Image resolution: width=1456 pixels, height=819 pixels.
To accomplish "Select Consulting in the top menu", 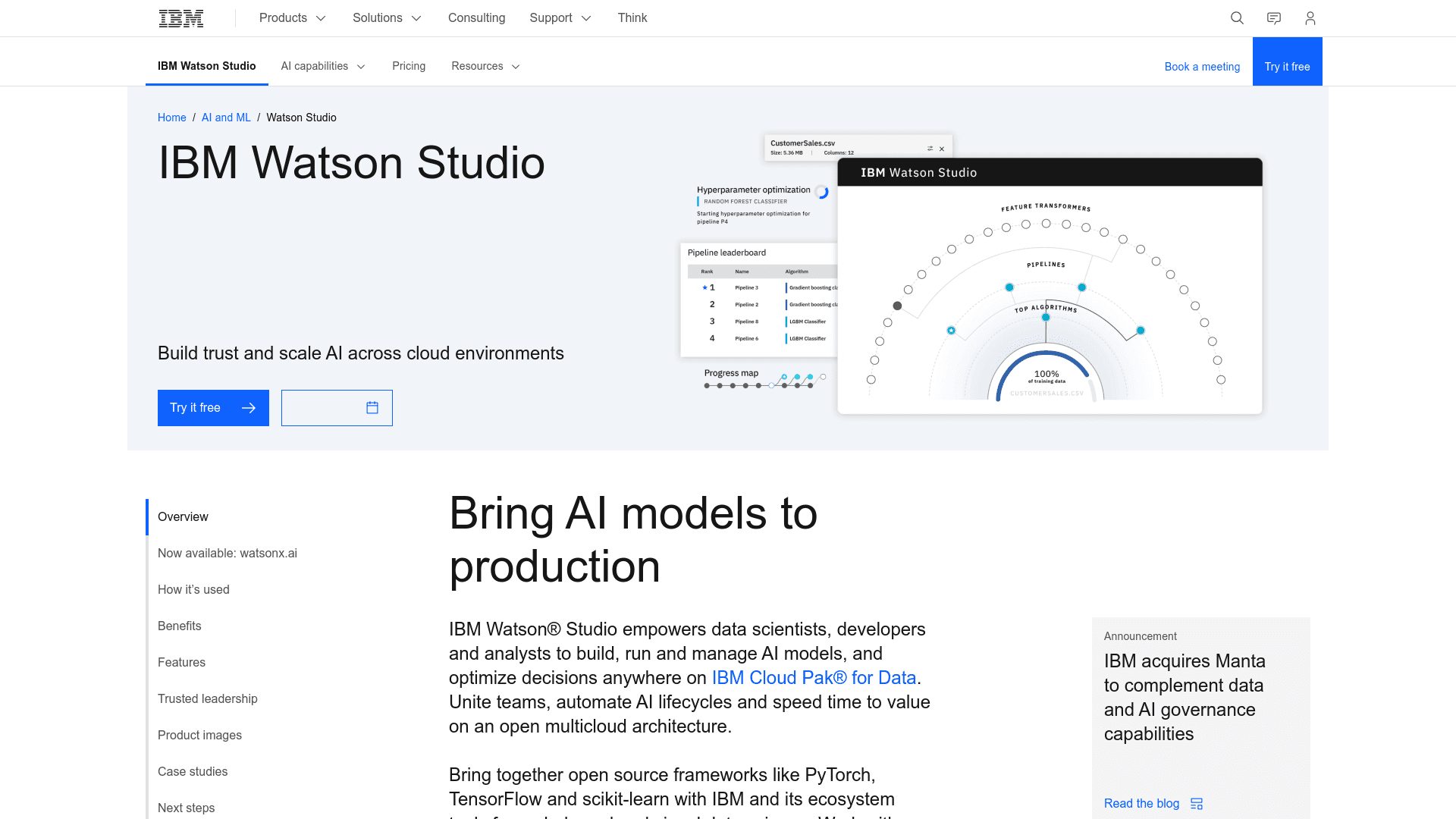I will [476, 17].
